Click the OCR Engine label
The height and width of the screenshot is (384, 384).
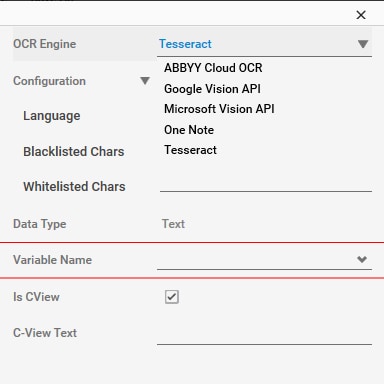(x=45, y=44)
